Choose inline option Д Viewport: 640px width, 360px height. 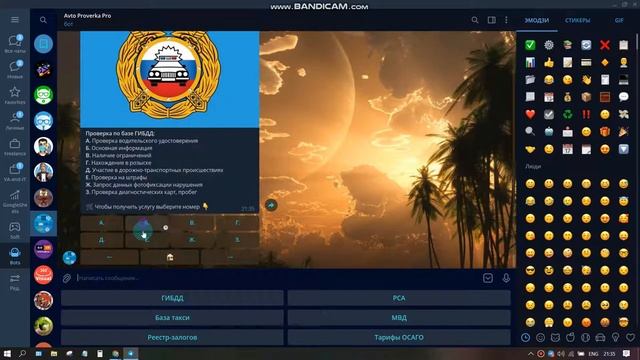pyautogui.click(x=102, y=240)
